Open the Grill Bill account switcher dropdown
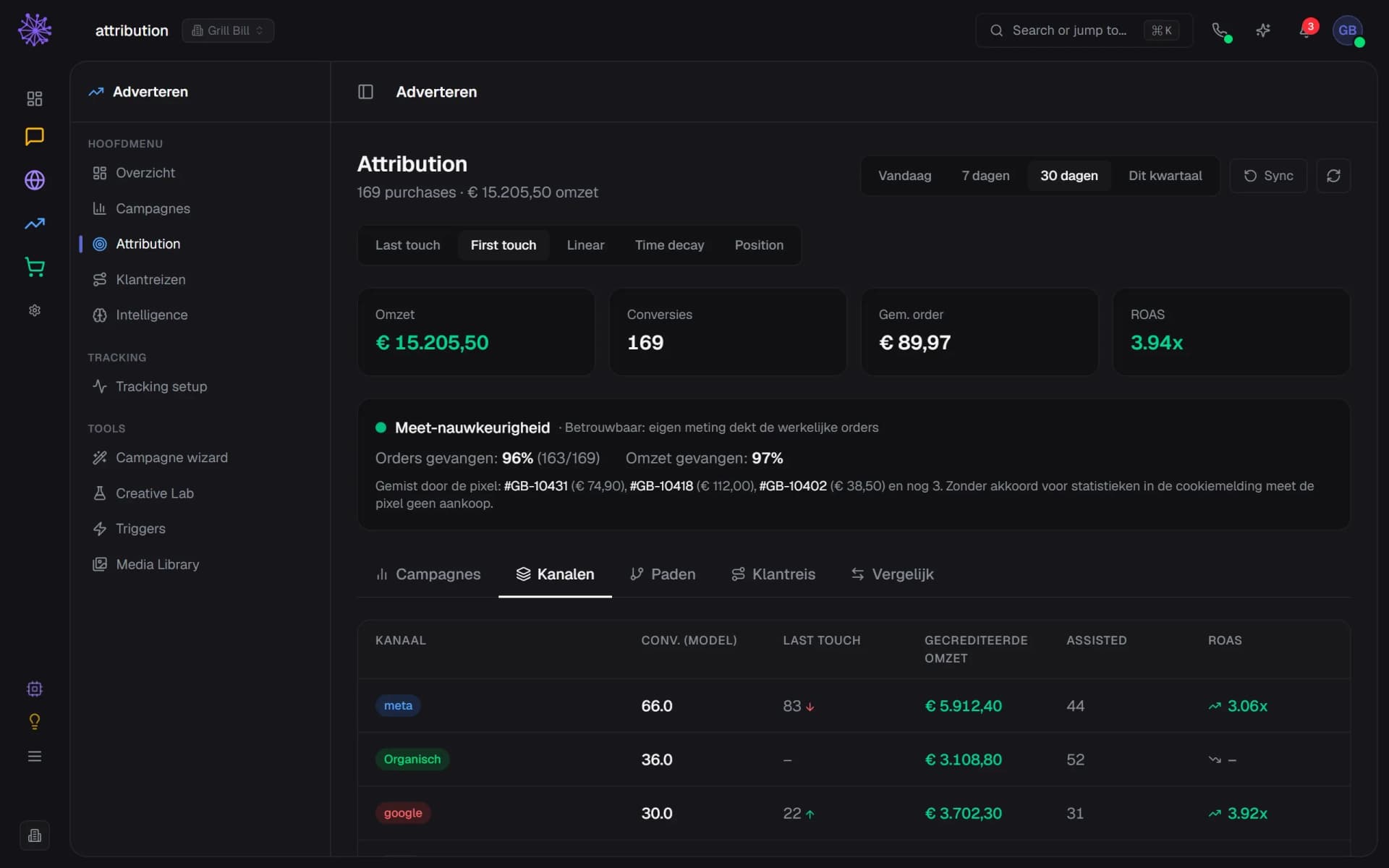1389x868 pixels. pyautogui.click(x=228, y=30)
